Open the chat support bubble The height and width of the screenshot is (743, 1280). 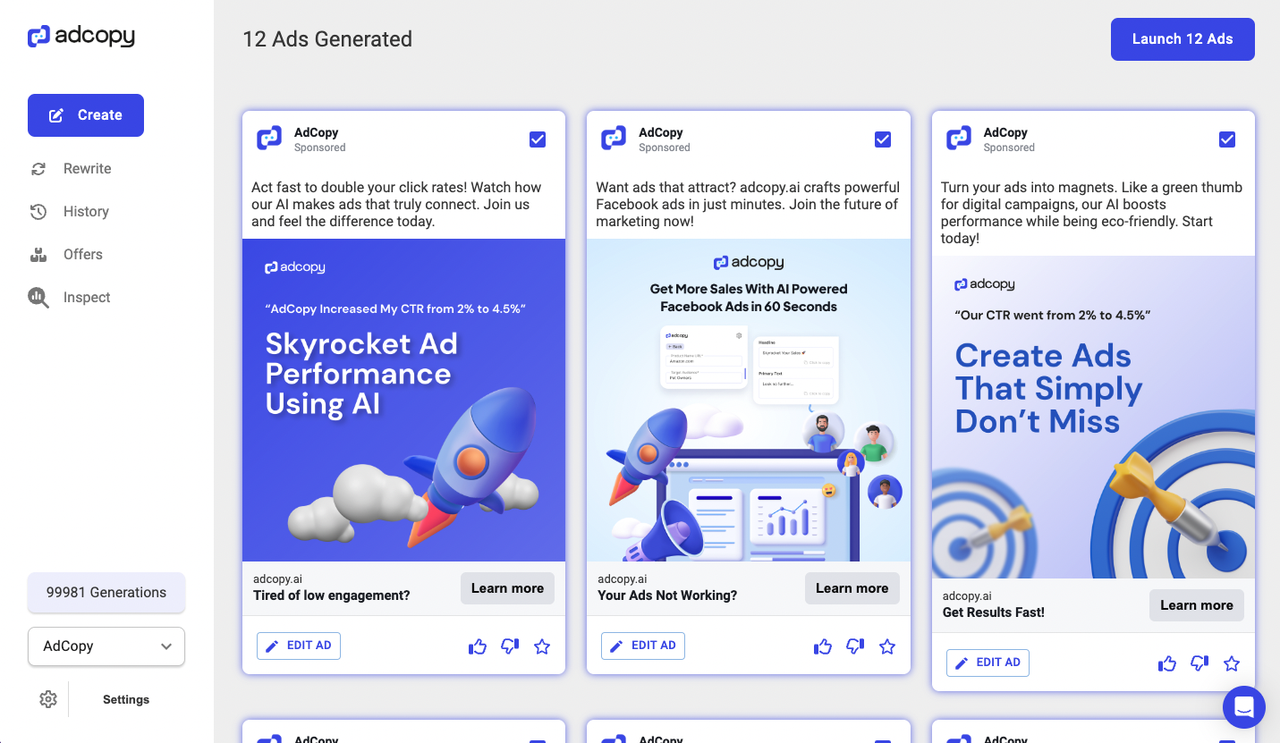click(x=1244, y=707)
